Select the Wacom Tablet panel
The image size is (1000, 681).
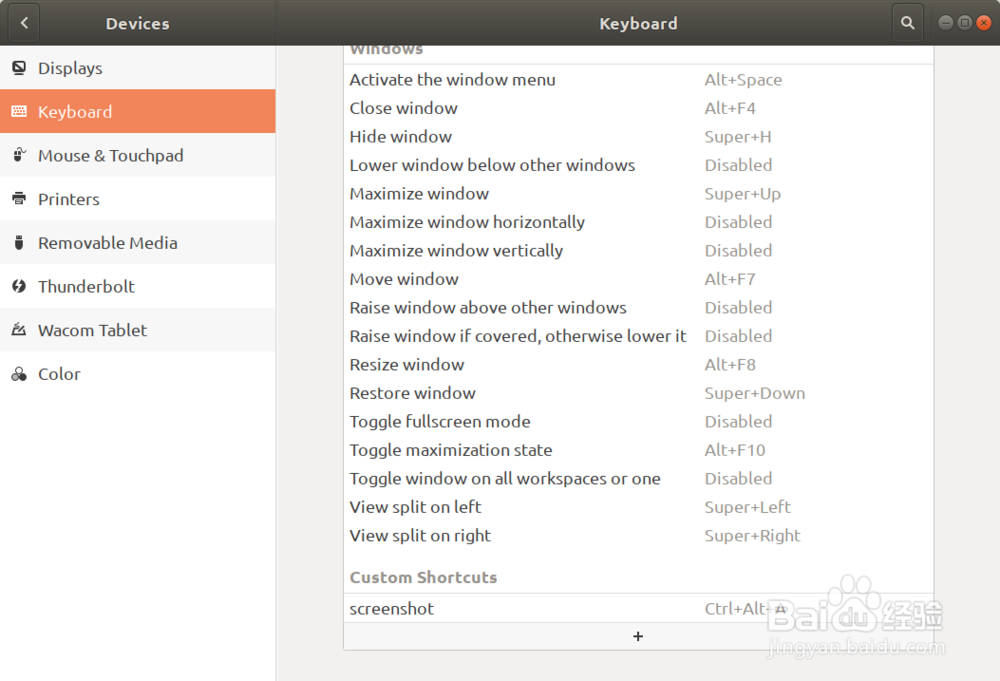pos(138,330)
